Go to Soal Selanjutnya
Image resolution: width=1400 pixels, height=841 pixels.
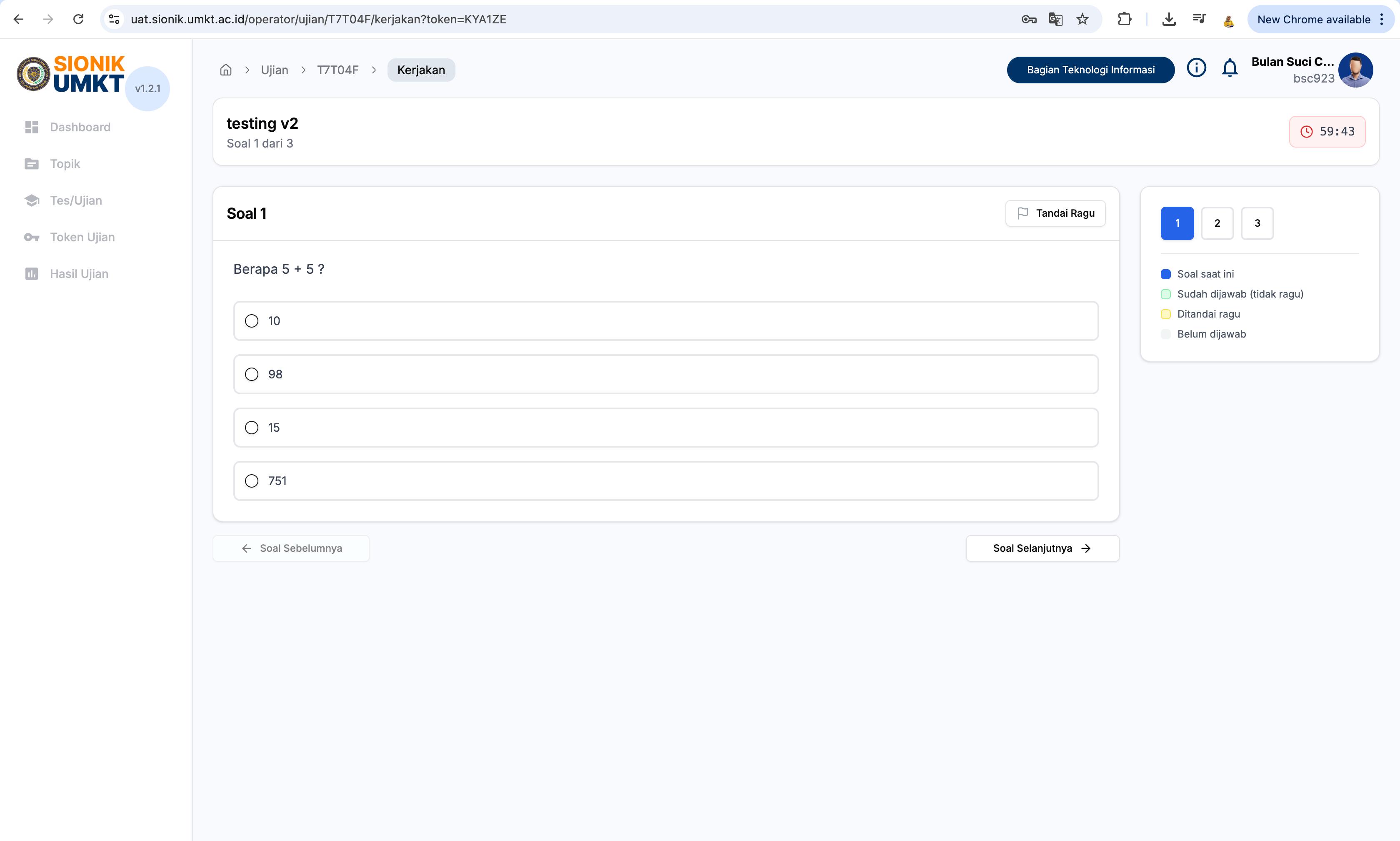click(x=1042, y=548)
